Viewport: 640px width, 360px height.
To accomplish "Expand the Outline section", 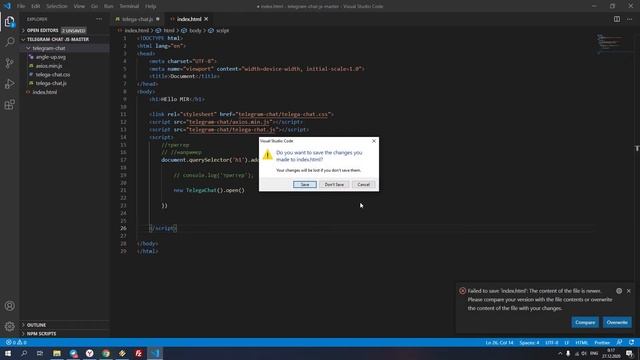I will click(36, 325).
